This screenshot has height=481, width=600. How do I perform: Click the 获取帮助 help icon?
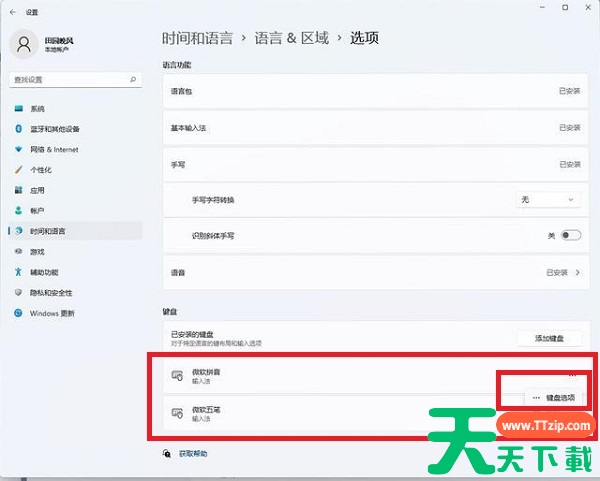coord(167,454)
